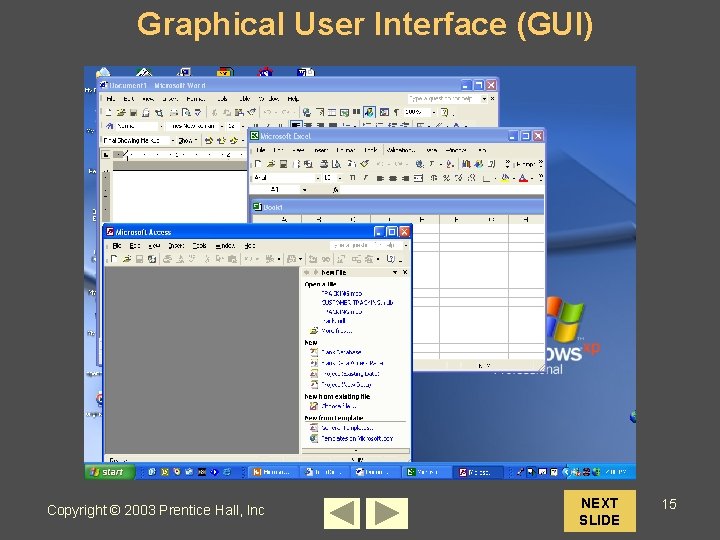This screenshot has height=540, width=720.
Task: Open New File task pane dropdown arrow
Action: pos(394,273)
